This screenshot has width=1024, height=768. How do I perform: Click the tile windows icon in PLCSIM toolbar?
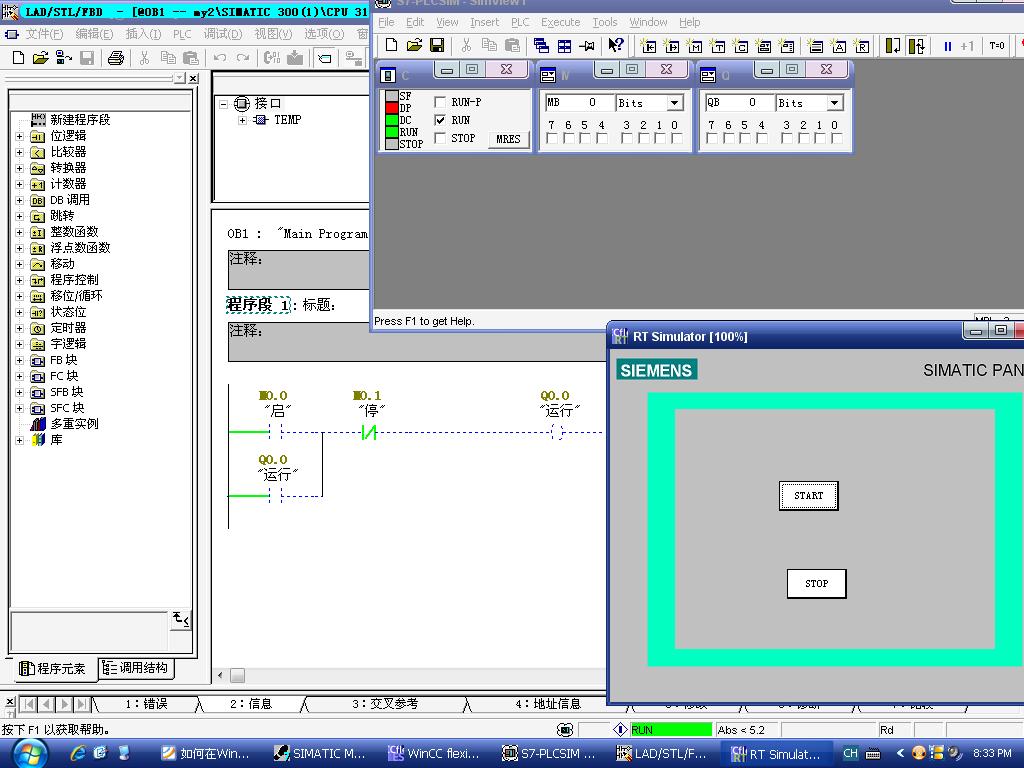click(564, 46)
